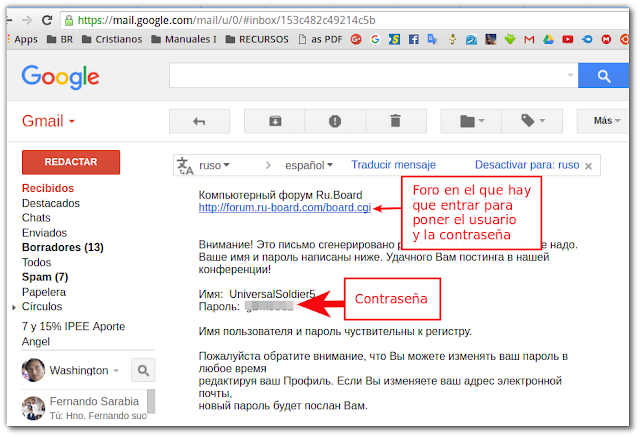This screenshot has width=640, height=437.
Task: Go to the Chats label
Action: pos(36,218)
